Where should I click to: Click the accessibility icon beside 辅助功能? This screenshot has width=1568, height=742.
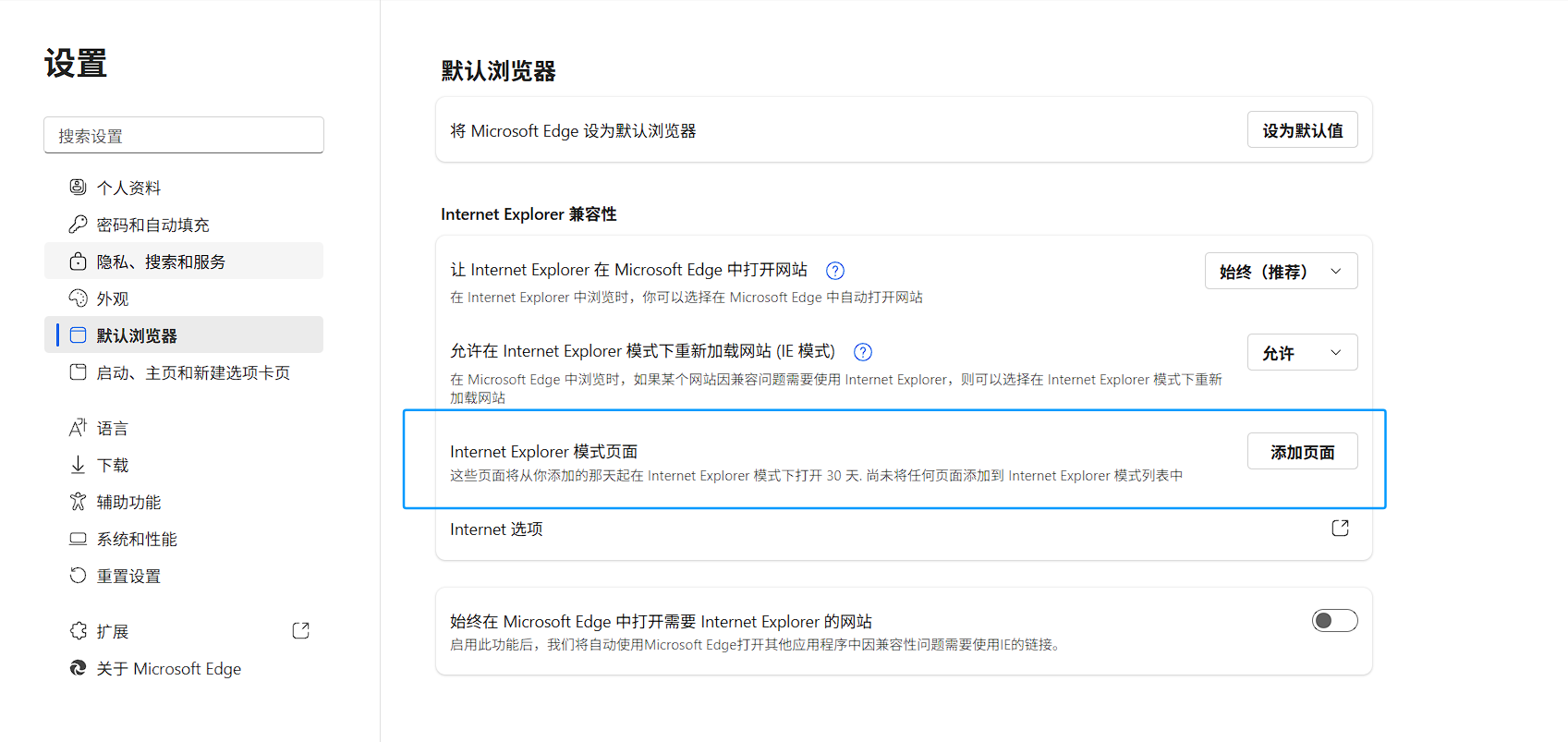pos(78,502)
